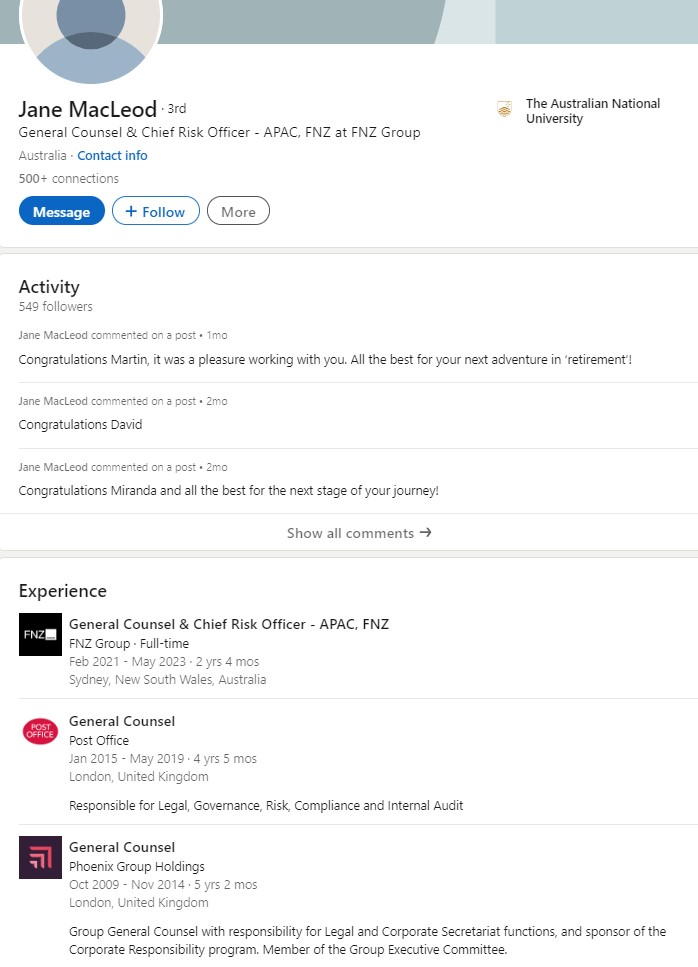Click the 549 followers count
698x967 pixels.
tap(55, 307)
